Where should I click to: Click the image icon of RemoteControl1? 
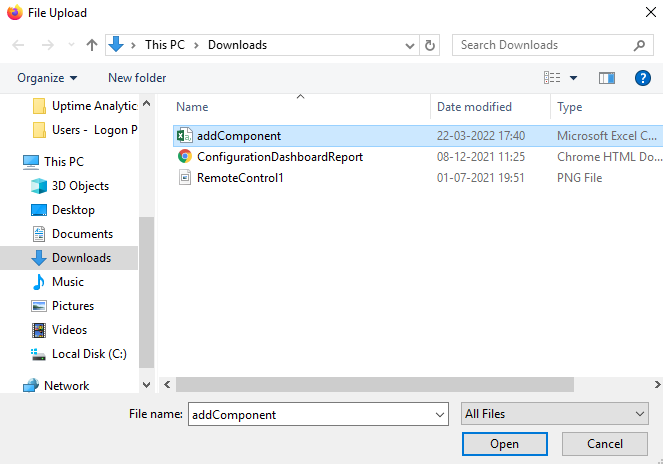pyautogui.click(x=185, y=178)
